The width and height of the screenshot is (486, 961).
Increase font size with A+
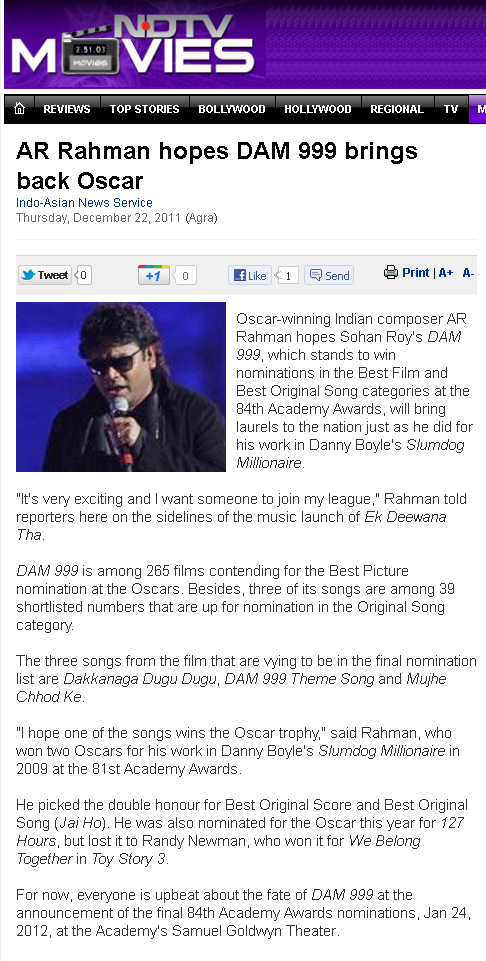[446, 273]
